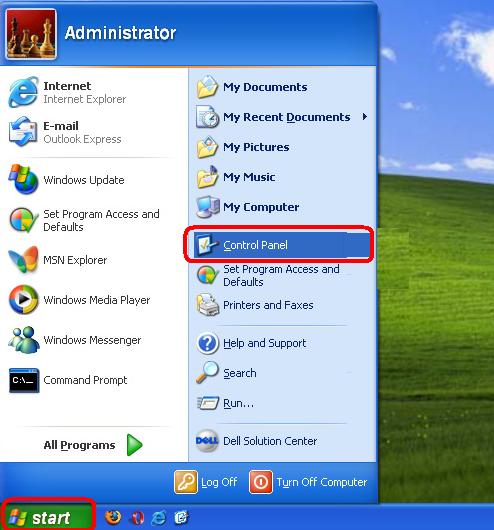The height and width of the screenshot is (530, 494).
Task: Select Control Panel menu entry
Action: [279, 245]
